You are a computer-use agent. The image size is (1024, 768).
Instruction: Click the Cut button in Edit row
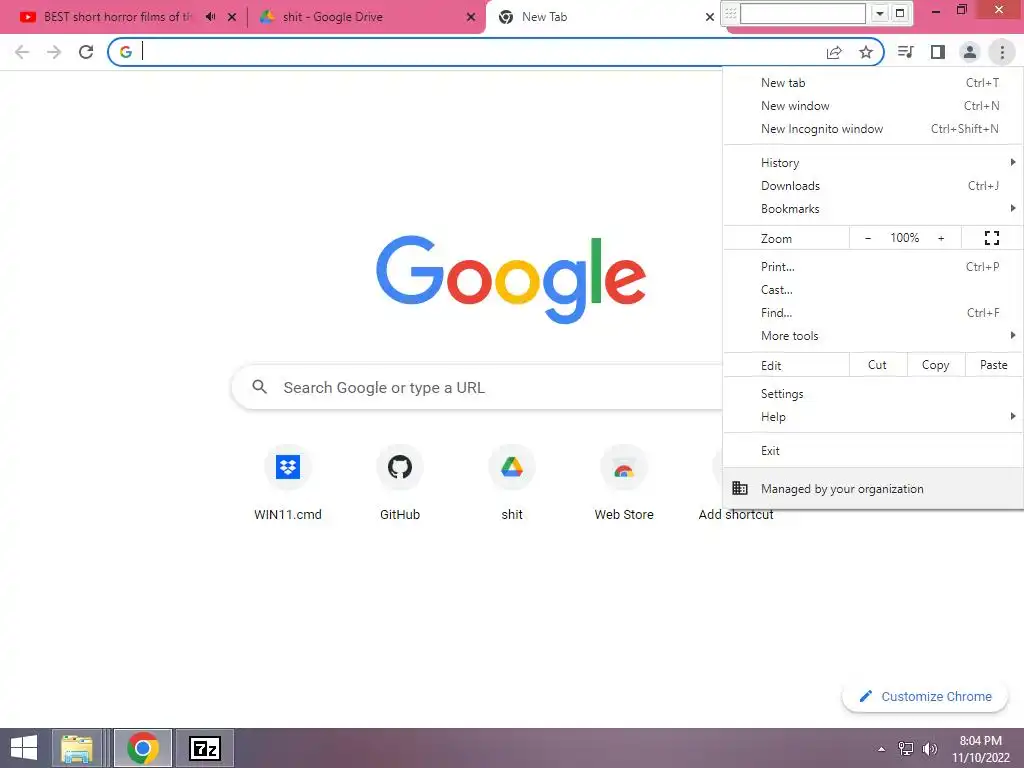[878, 365]
